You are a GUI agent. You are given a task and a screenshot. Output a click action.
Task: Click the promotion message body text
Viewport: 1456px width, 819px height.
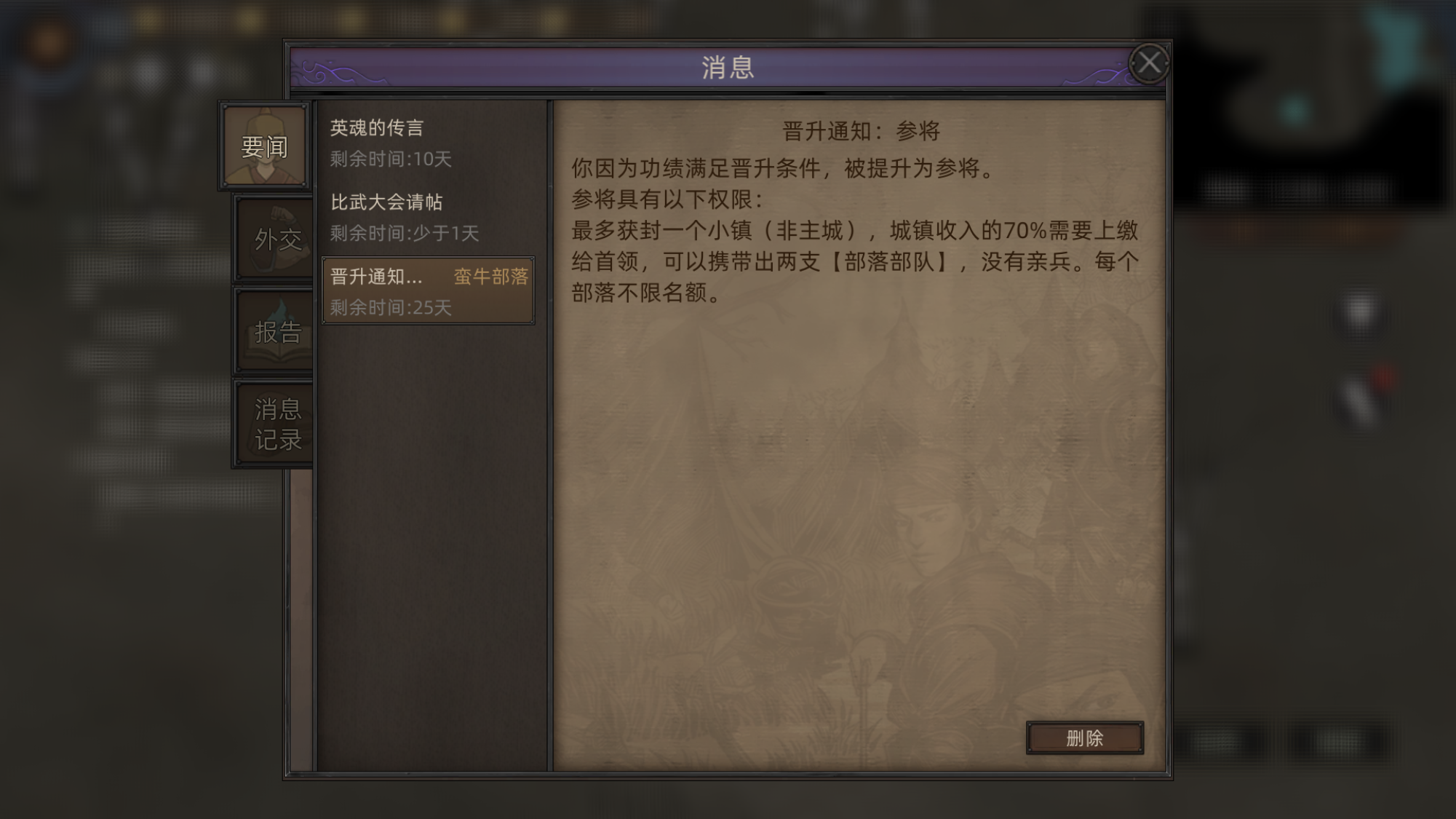[855, 230]
